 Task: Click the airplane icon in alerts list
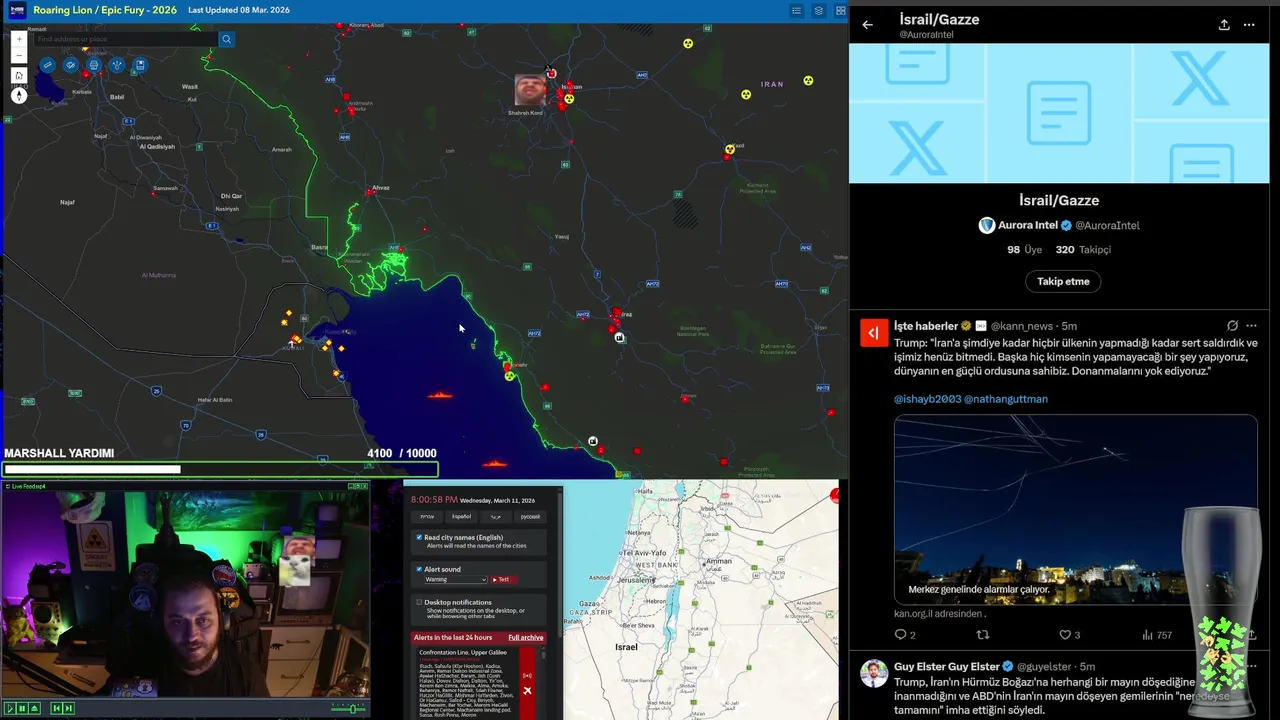527,691
